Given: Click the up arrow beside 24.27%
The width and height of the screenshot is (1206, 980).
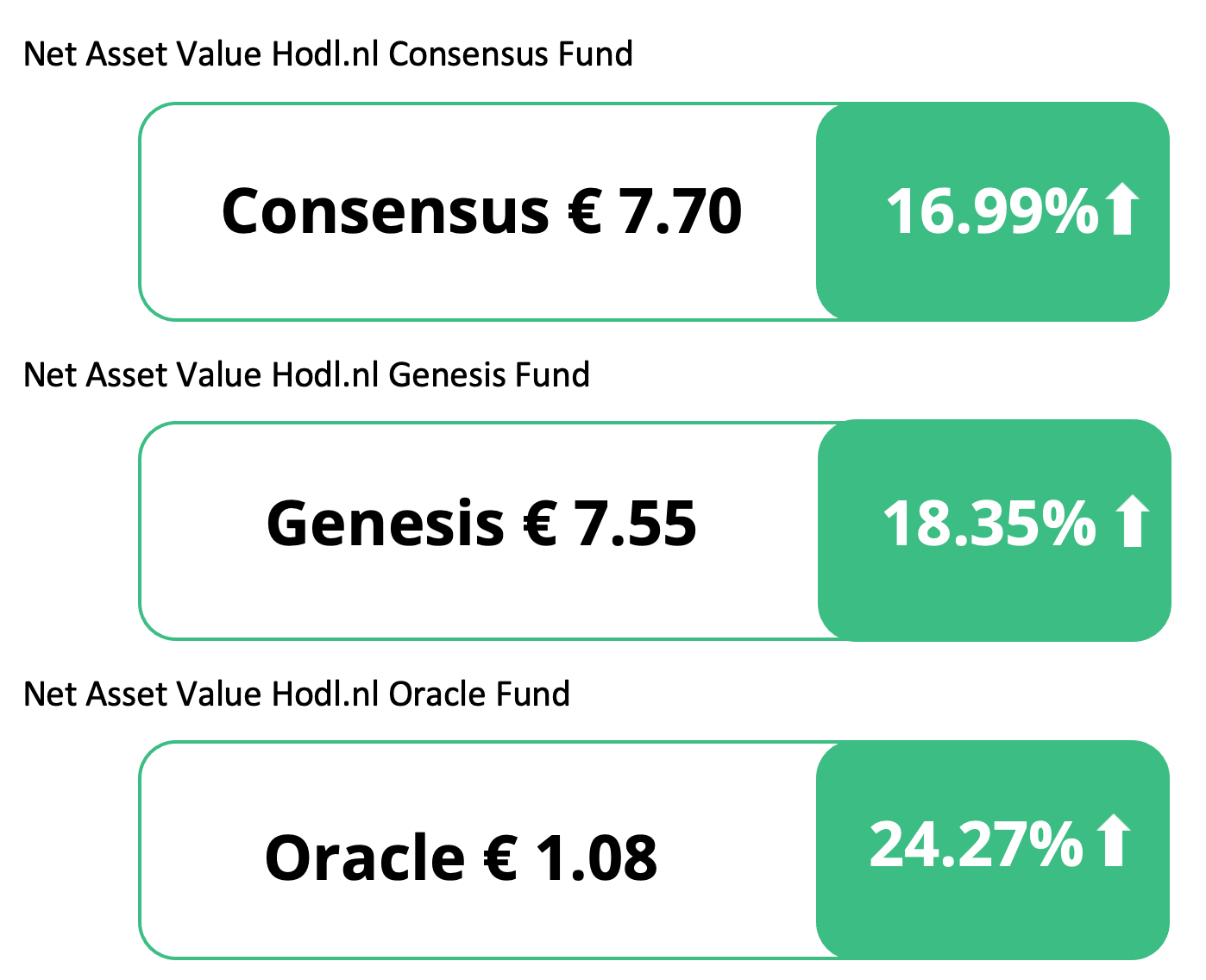Looking at the screenshot, I should (x=1113, y=840).
